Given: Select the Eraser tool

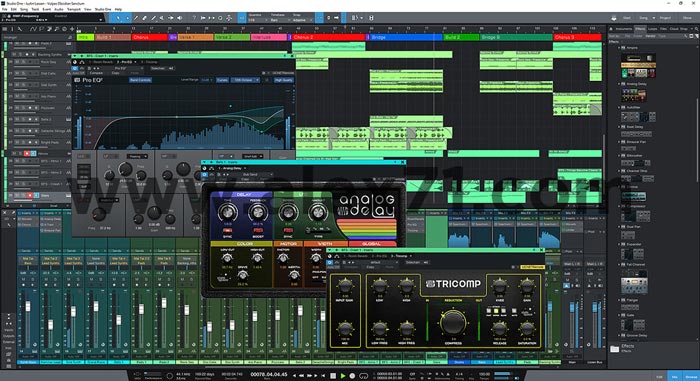Looking at the screenshot, I should click(x=145, y=18).
